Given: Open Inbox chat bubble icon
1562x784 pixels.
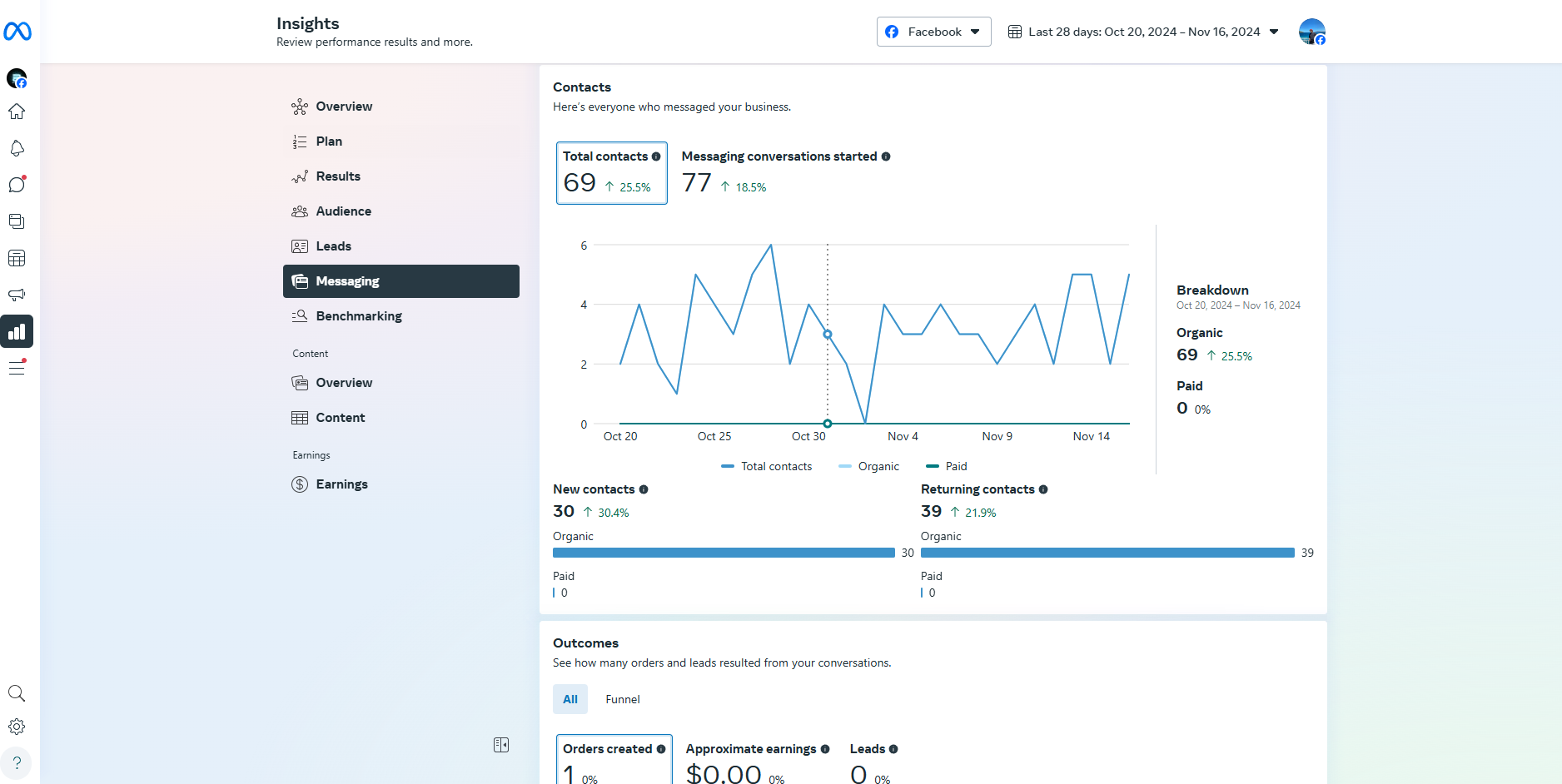Looking at the screenshot, I should pyautogui.click(x=17, y=185).
